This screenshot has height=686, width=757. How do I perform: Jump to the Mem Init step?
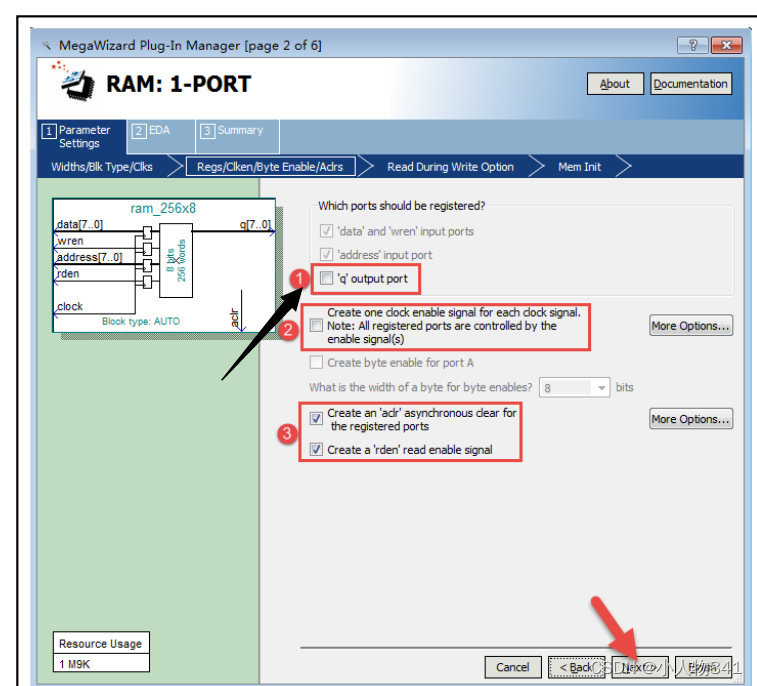tap(579, 167)
